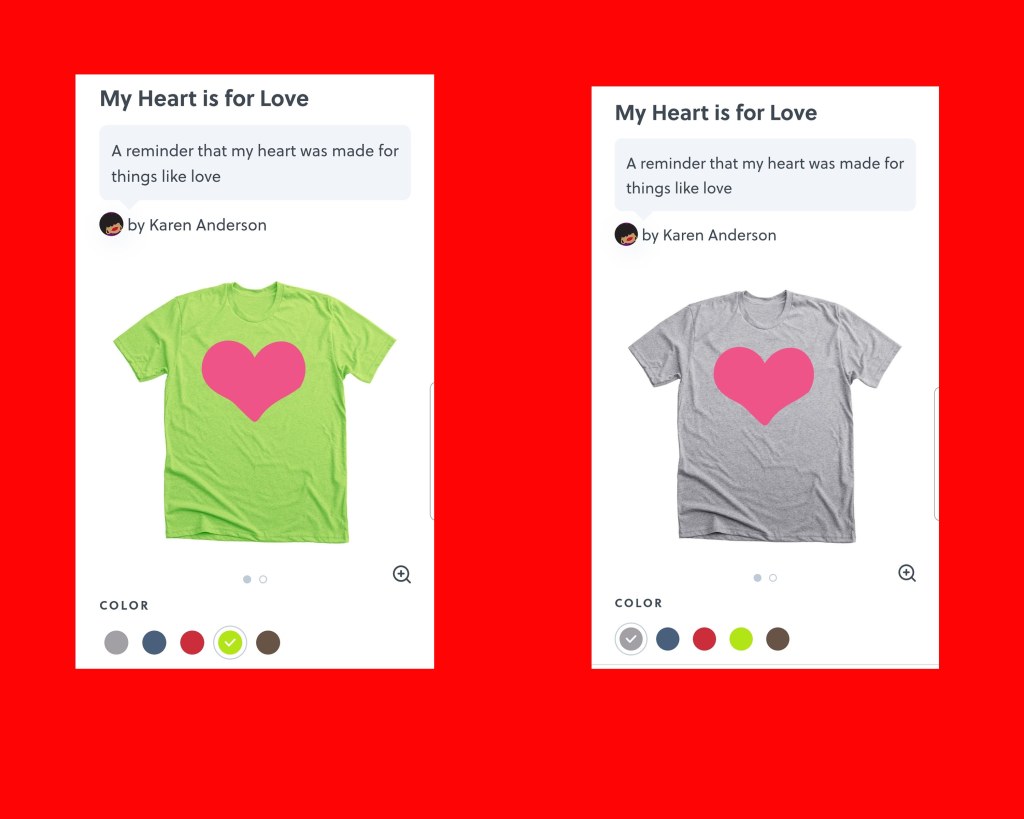Screen dimensions: 1024x819
Task: Click checked gray swatch in right card
Action: coord(631,639)
